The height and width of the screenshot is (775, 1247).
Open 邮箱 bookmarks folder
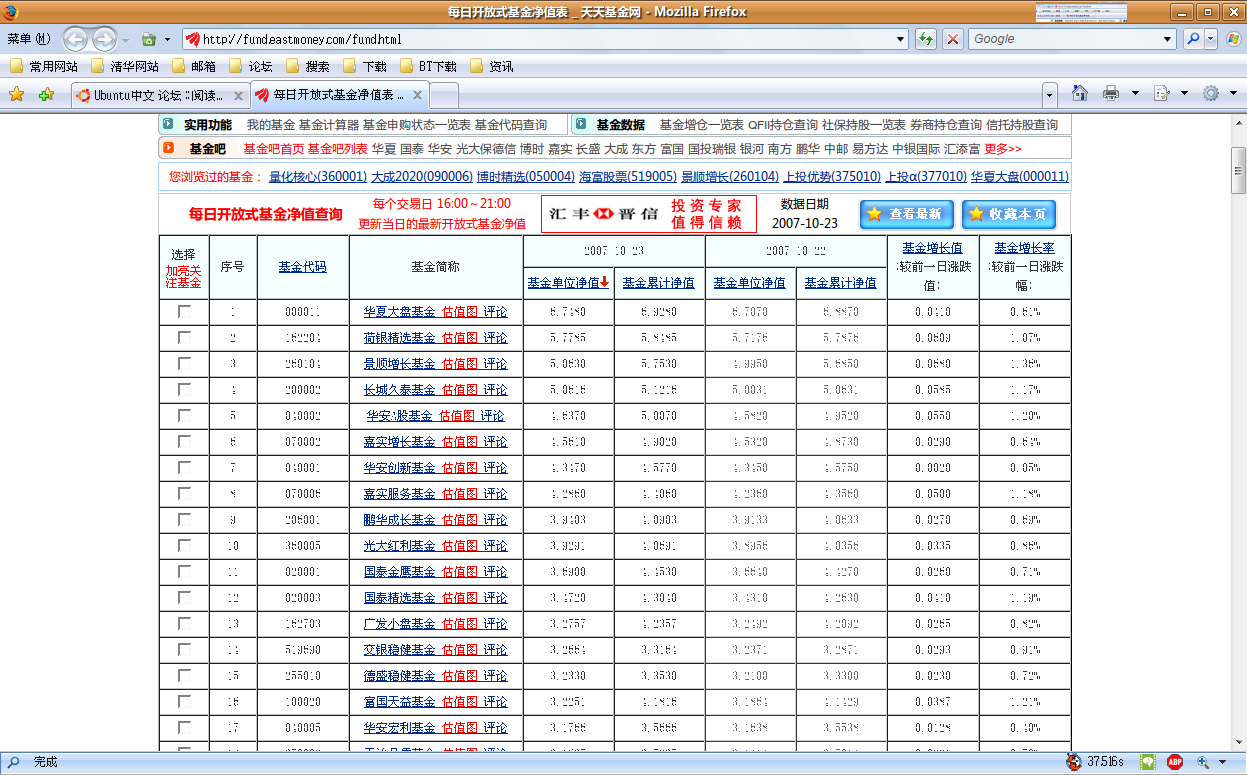(193, 67)
